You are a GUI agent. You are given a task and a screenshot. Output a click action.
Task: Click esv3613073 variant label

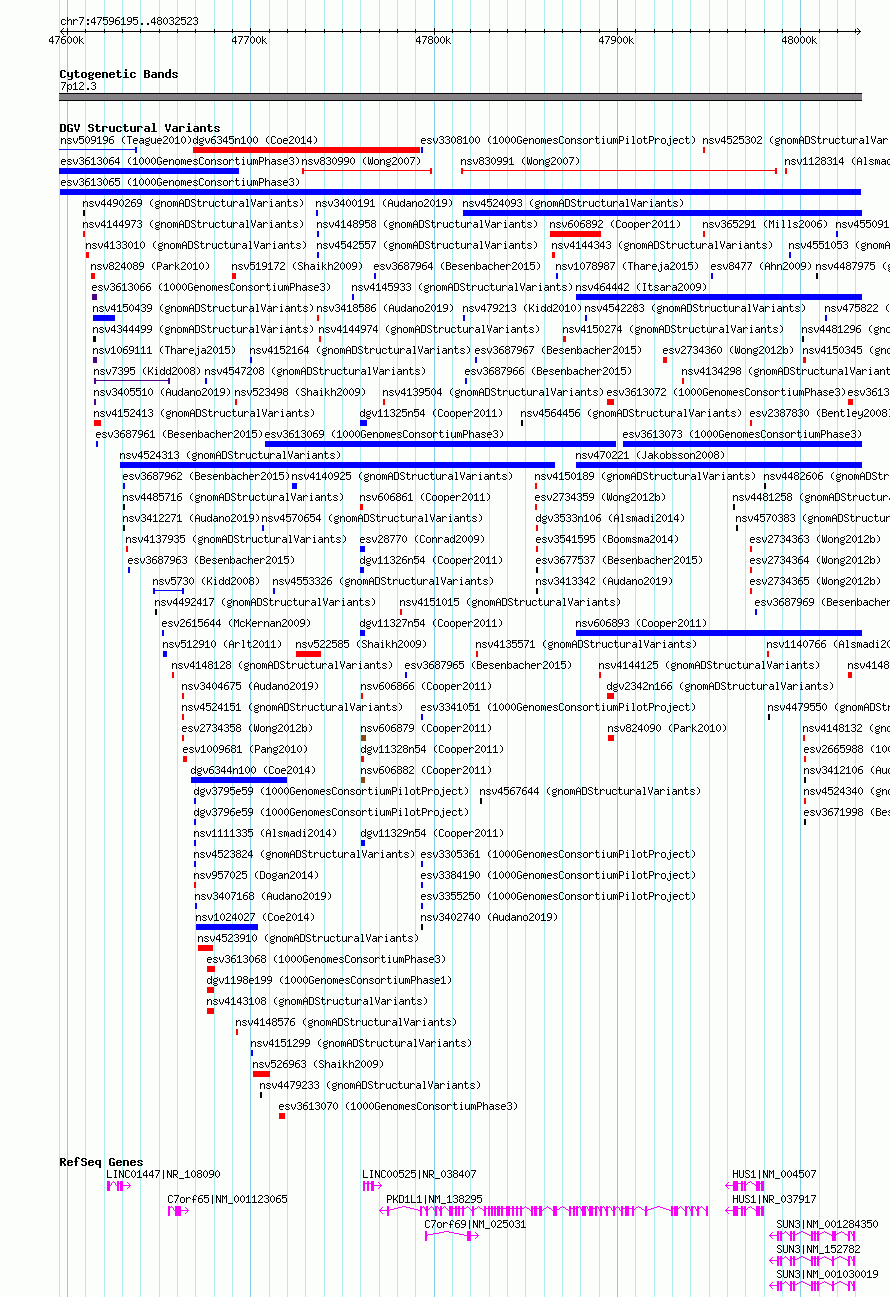(x=742, y=434)
